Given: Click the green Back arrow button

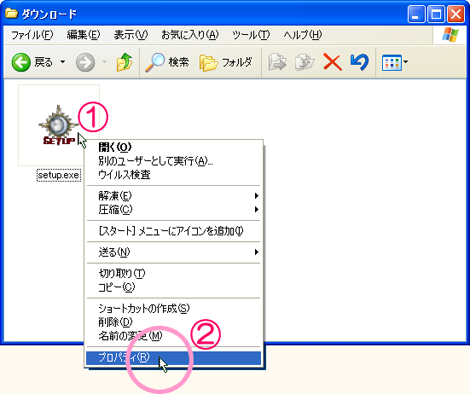Looking at the screenshot, I should 21,62.
